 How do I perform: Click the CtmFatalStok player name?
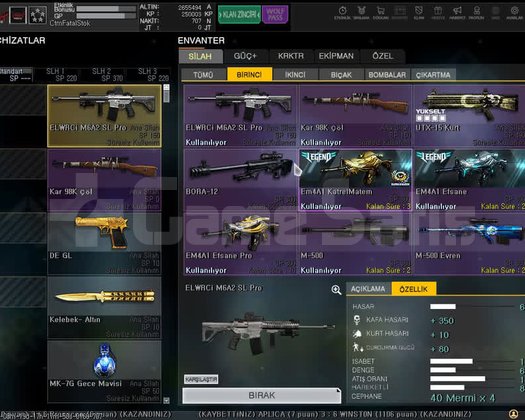point(70,23)
